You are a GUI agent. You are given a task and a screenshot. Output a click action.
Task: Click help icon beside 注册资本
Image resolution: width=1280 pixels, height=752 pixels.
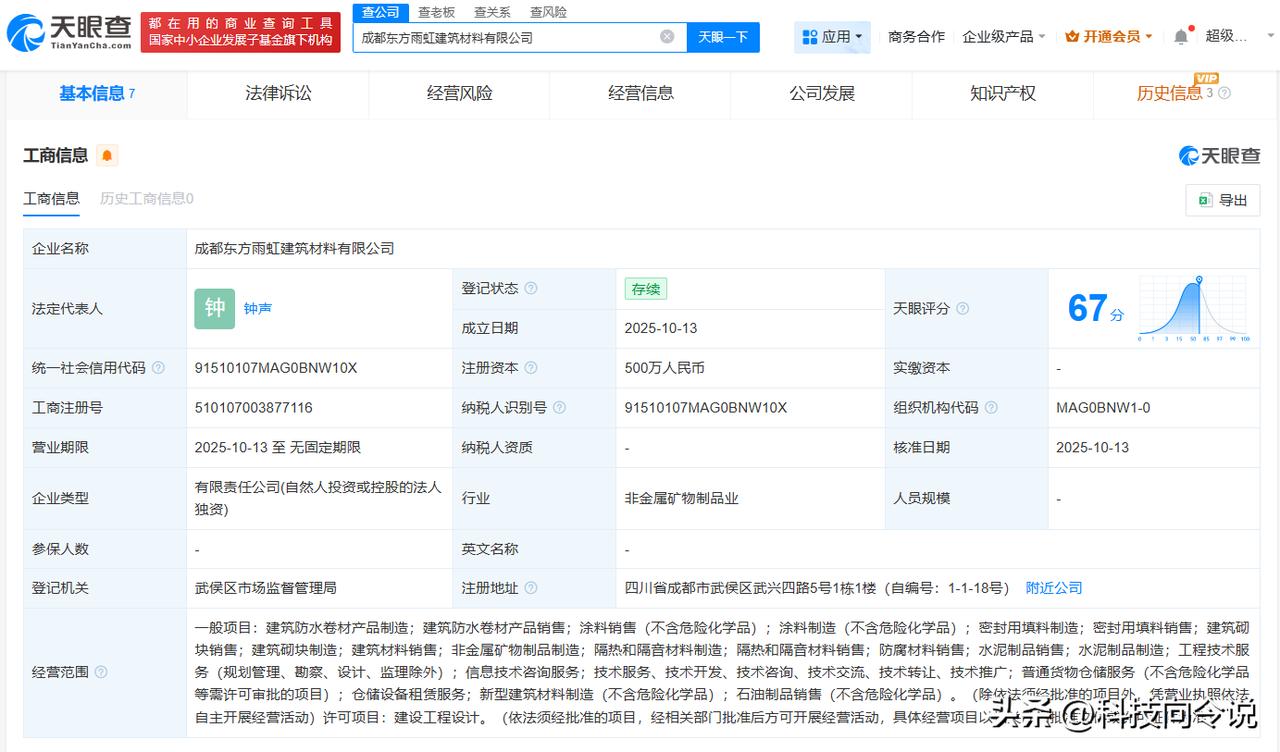coord(531,368)
